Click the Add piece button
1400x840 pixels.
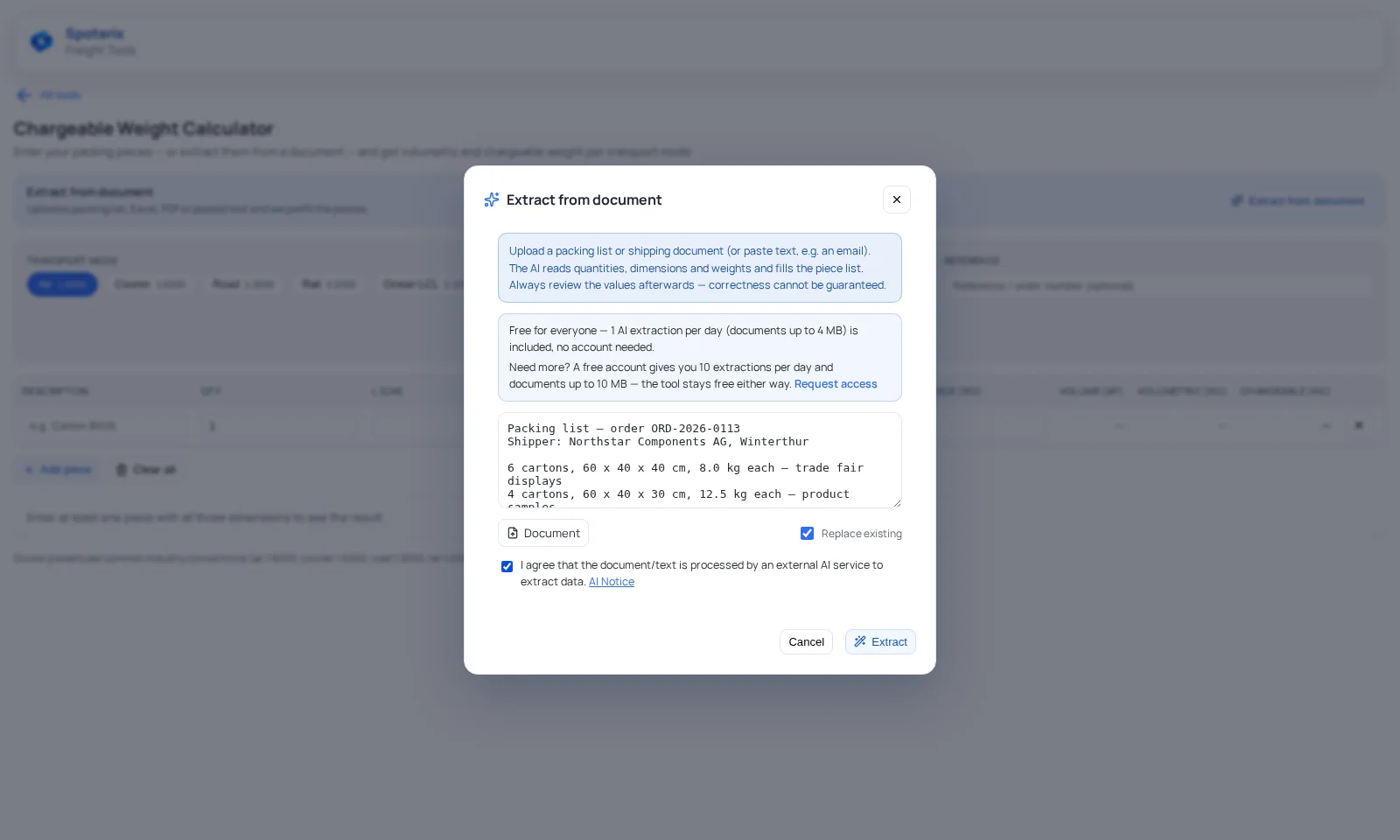tap(59, 470)
